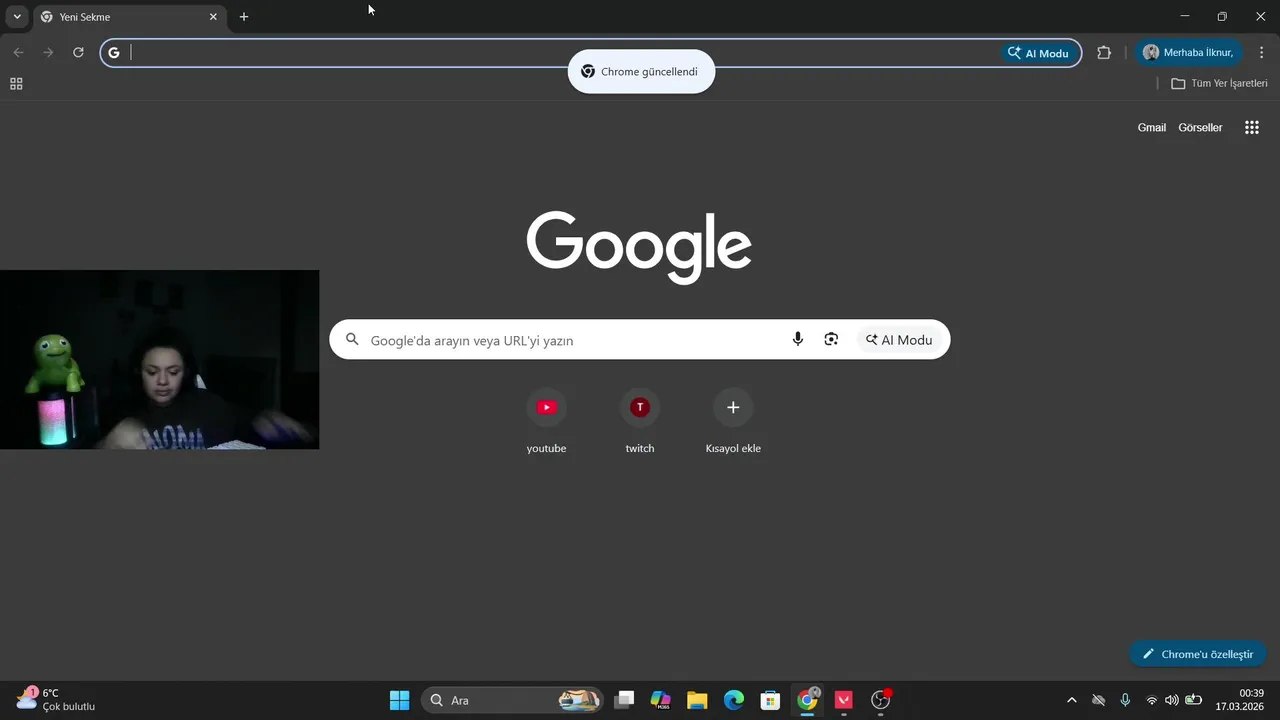Open the clock and date 17.03.2026

pyautogui.click(x=1240, y=699)
